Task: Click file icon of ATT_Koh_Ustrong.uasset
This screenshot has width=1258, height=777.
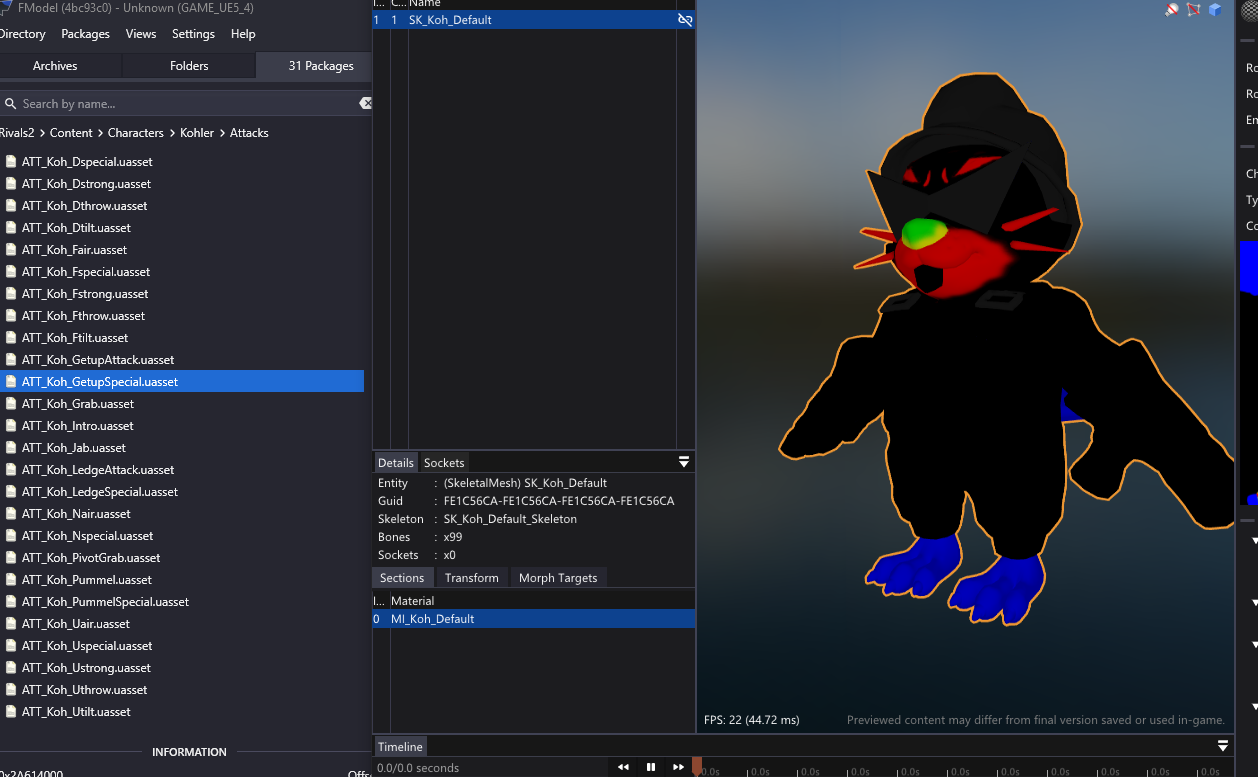Action: click(11, 667)
